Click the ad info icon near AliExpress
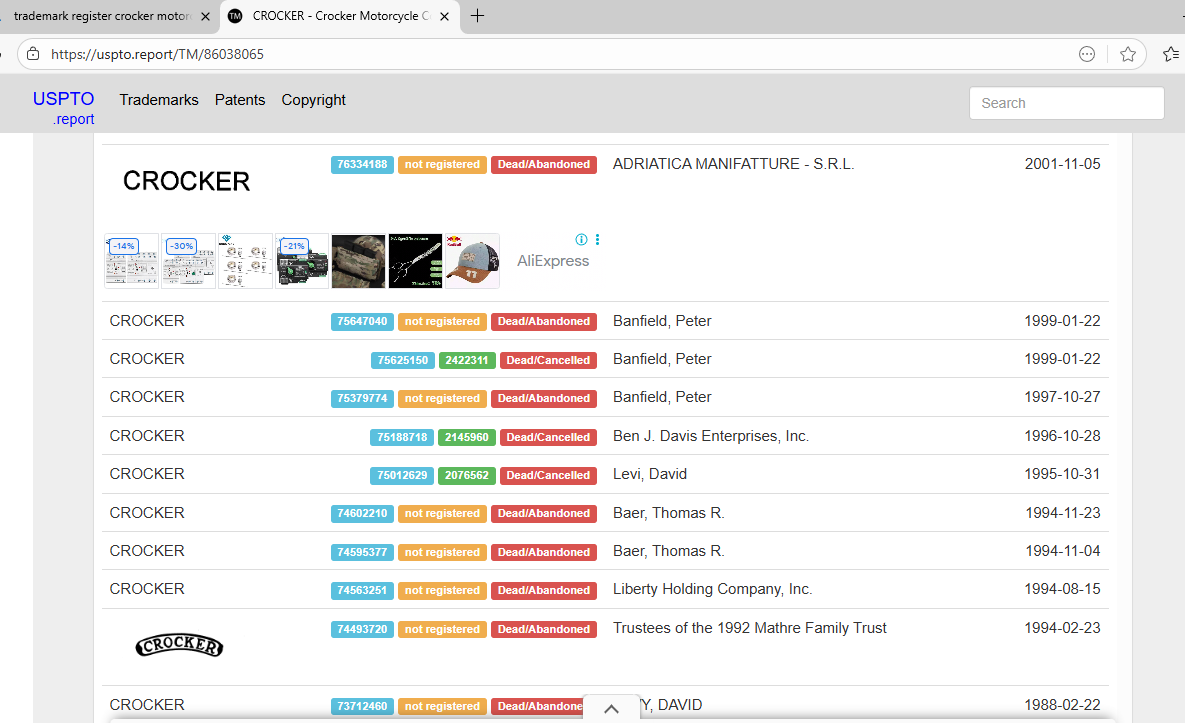Image resolution: width=1185 pixels, height=723 pixels. coord(581,239)
